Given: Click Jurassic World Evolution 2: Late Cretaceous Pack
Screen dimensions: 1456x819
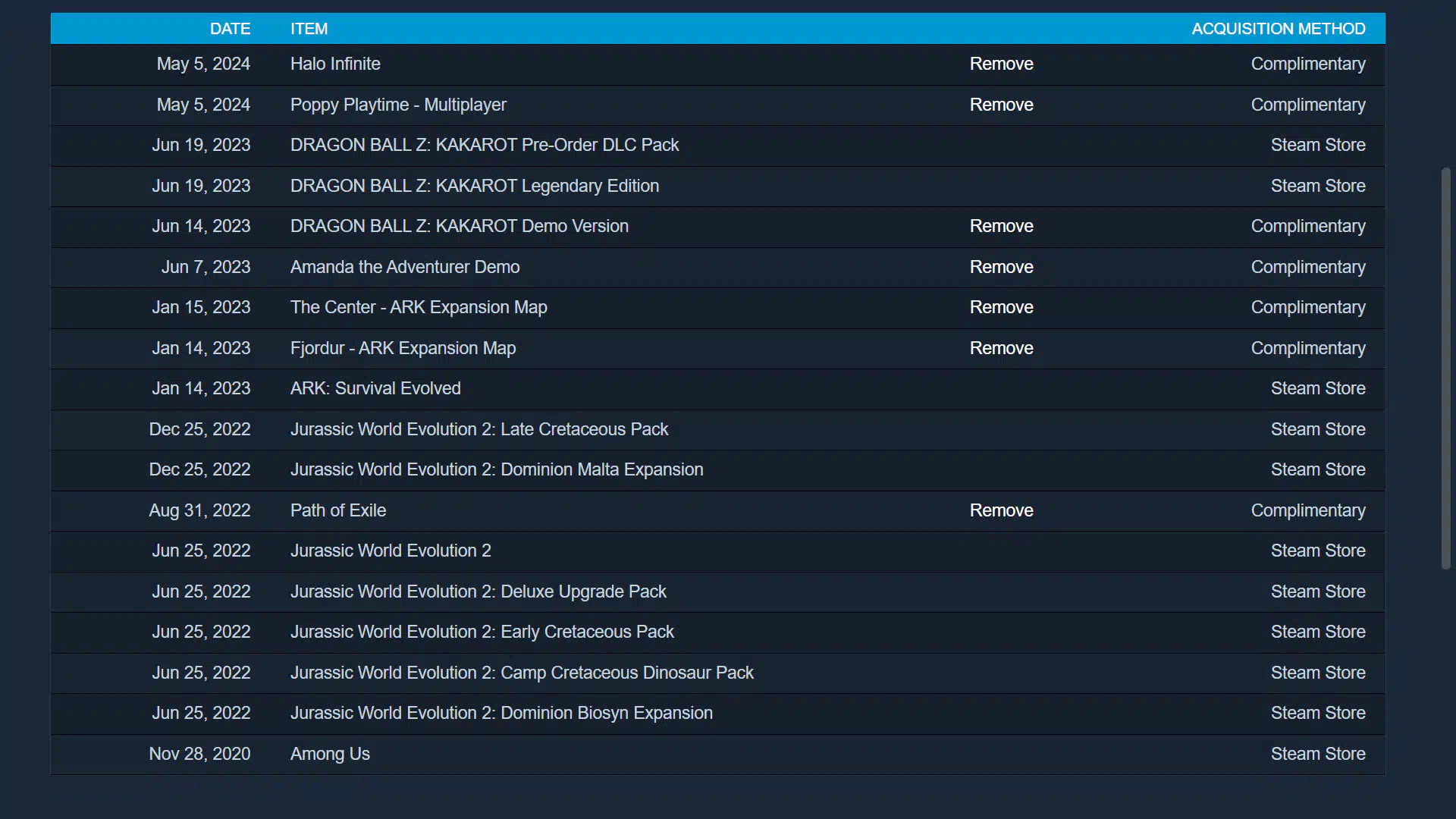Looking at the screenshot, I should pyautogui.click(x=479, y=429).
